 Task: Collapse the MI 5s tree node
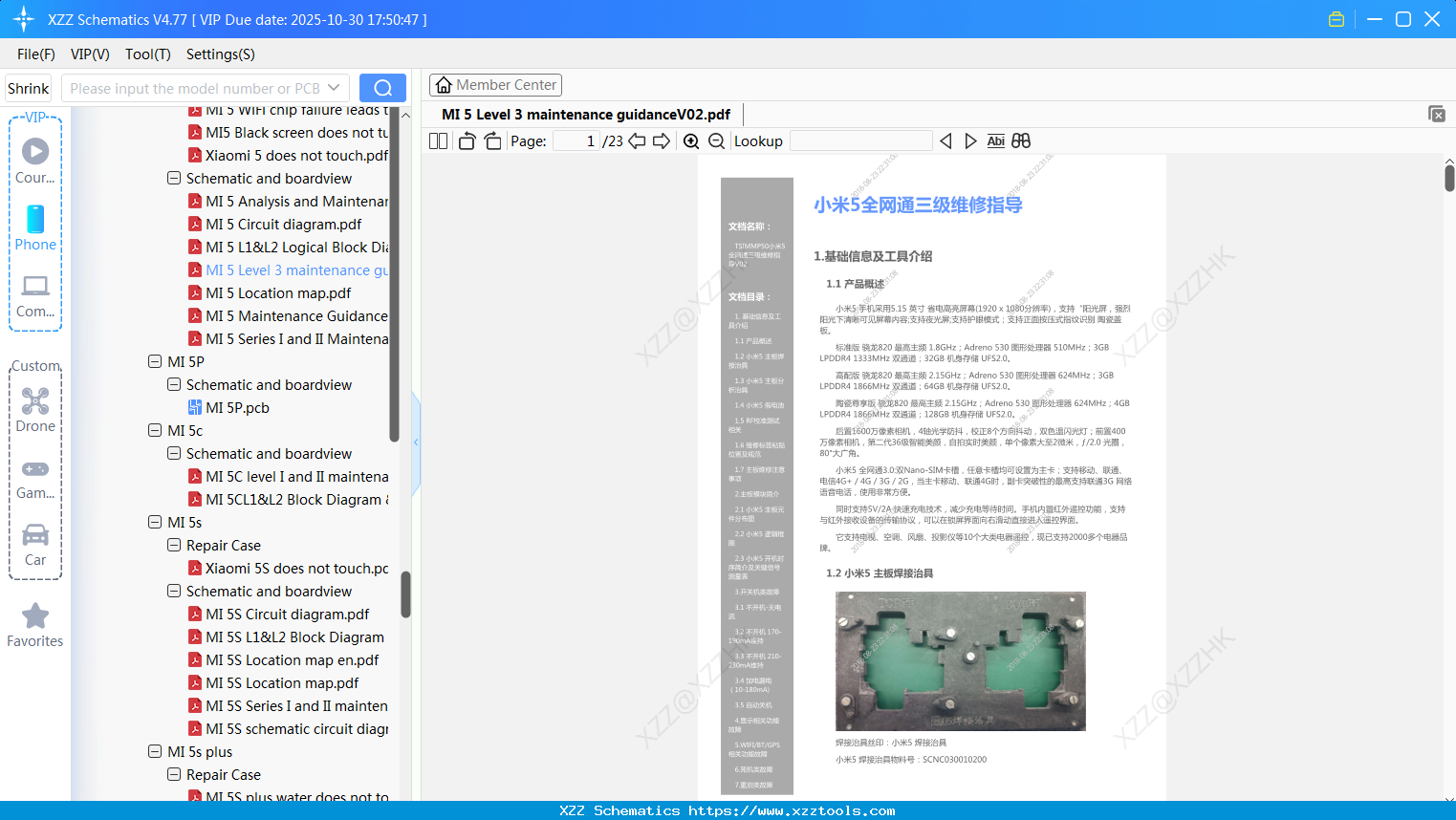(155, 523)
